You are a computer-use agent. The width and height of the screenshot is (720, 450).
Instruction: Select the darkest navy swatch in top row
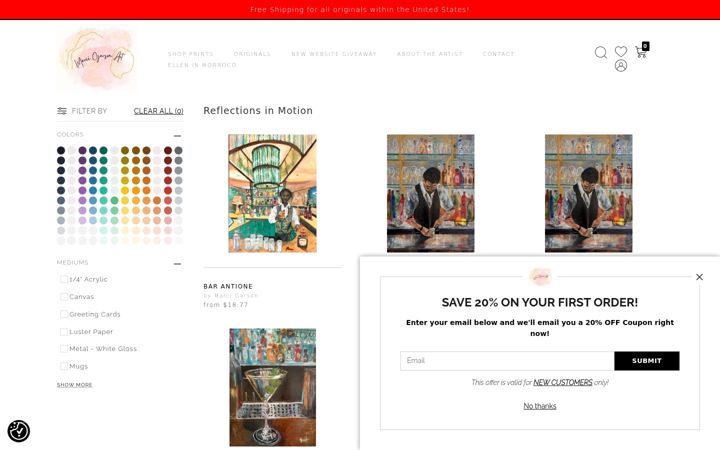[61, 150]
